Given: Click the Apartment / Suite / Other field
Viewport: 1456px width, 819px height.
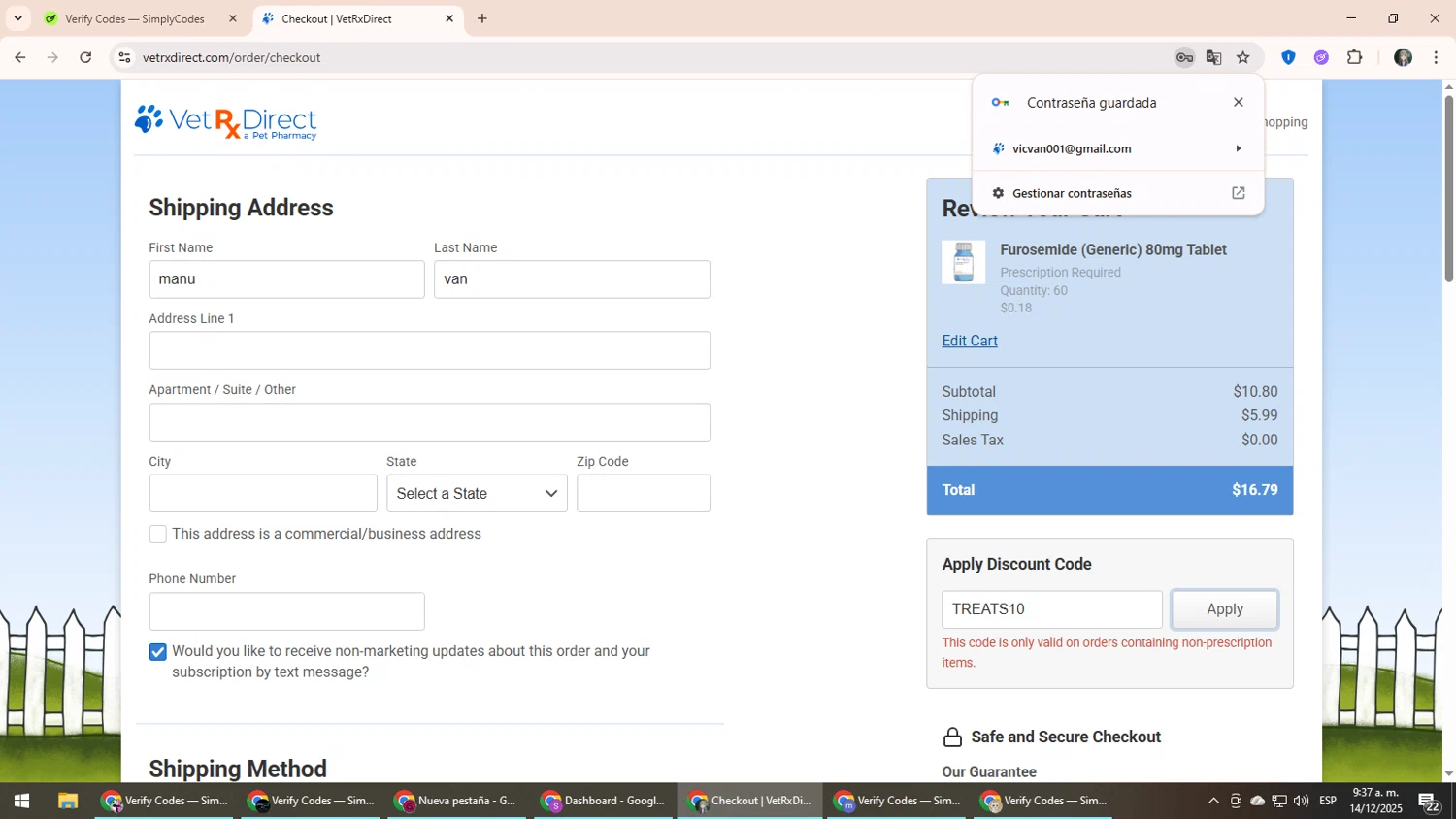Looking at the screenshot, I should pos(429,422).
